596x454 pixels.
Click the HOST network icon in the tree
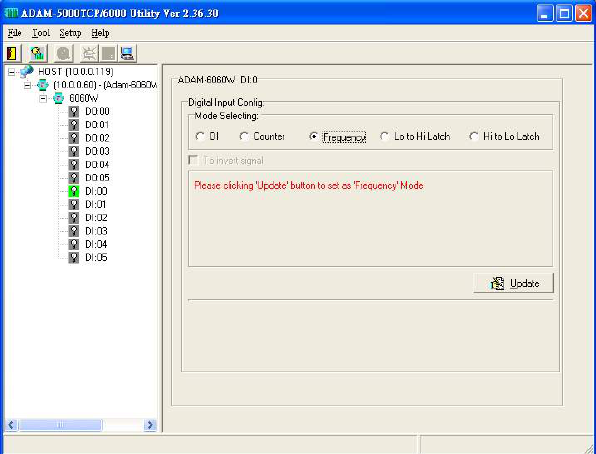[x=27, y=71]
